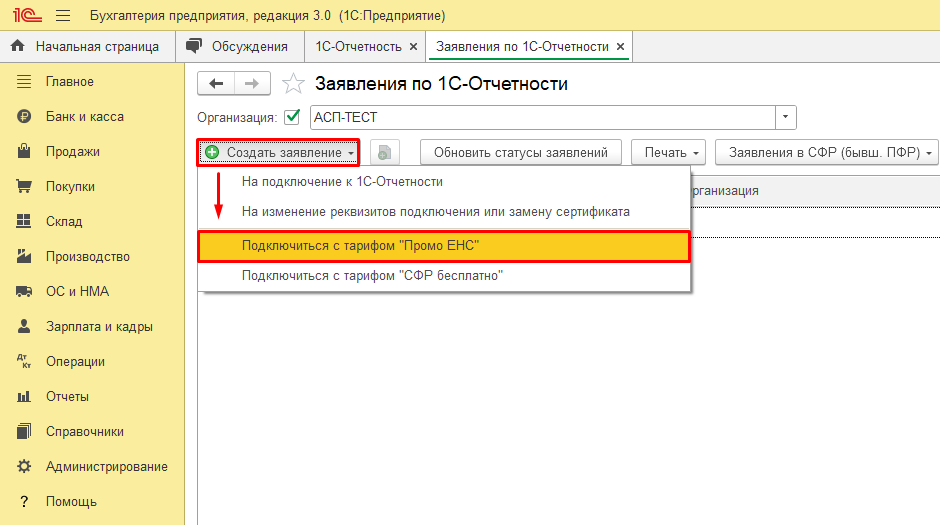Click Обновить статусы заявлений button
Image resolution: width=940 pixels, height=525 pixels.
pos(520,152)
